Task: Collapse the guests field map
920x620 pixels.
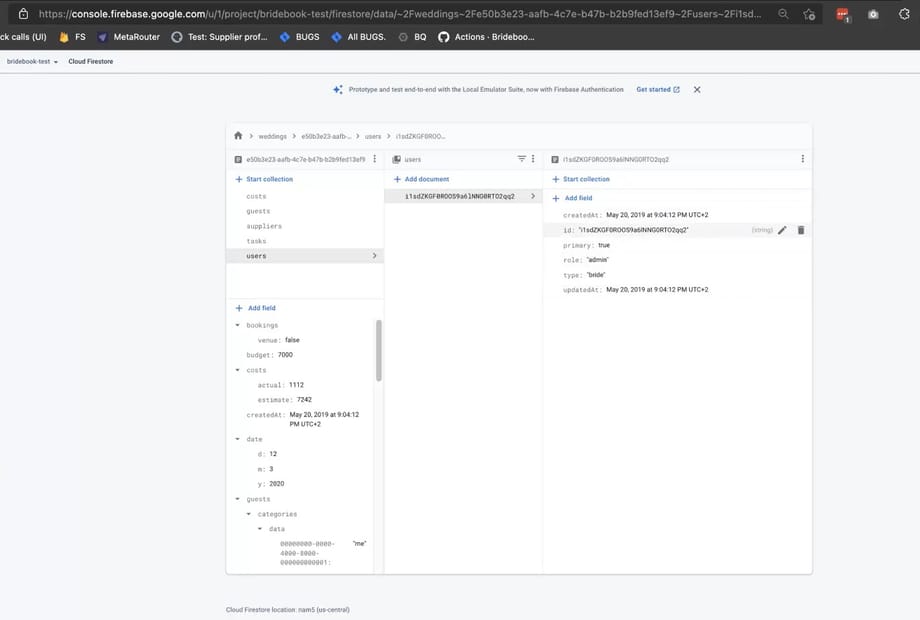Action: click(x=238, y=499)
